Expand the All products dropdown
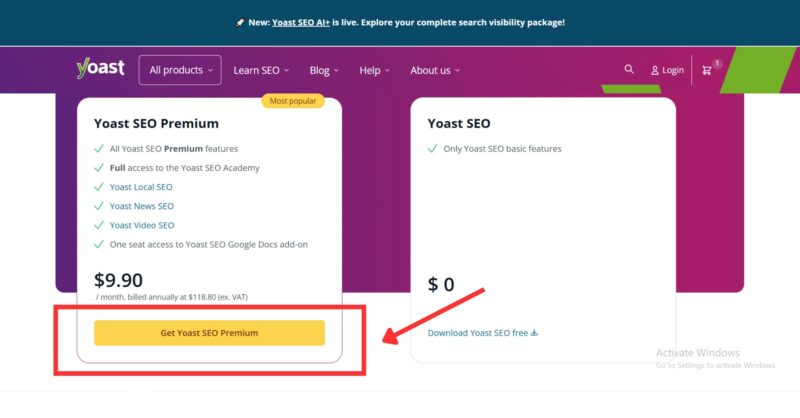 tap(180, 70)
